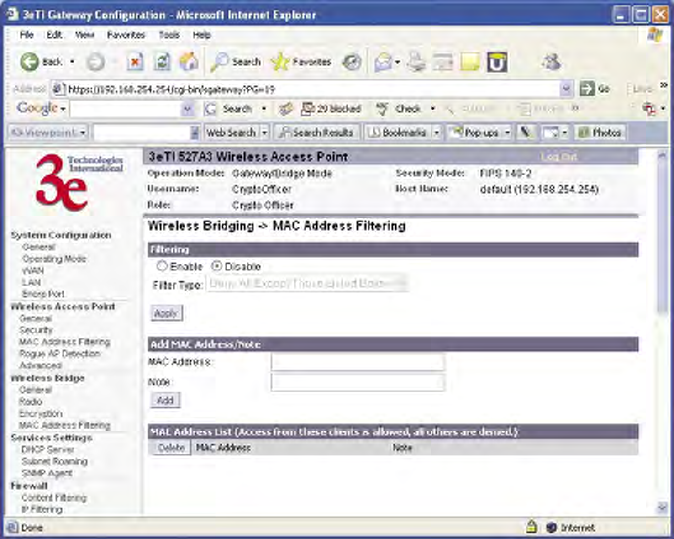This screenshot has height=539, width=674.
Task: Open the Edit menu
Action: point(54,35)
